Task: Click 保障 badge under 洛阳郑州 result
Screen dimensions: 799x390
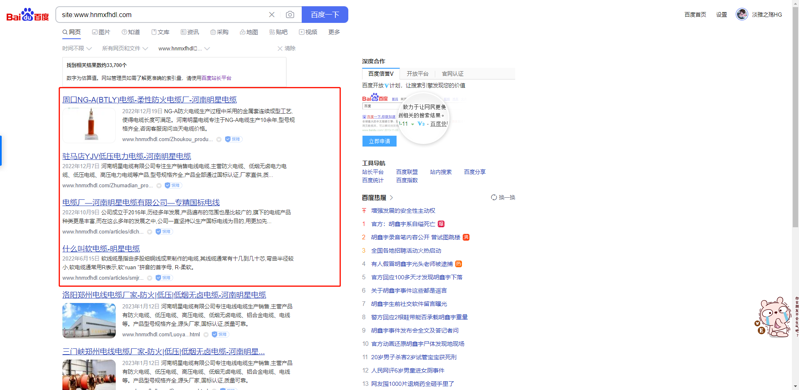Action: (x=221, y=334)
